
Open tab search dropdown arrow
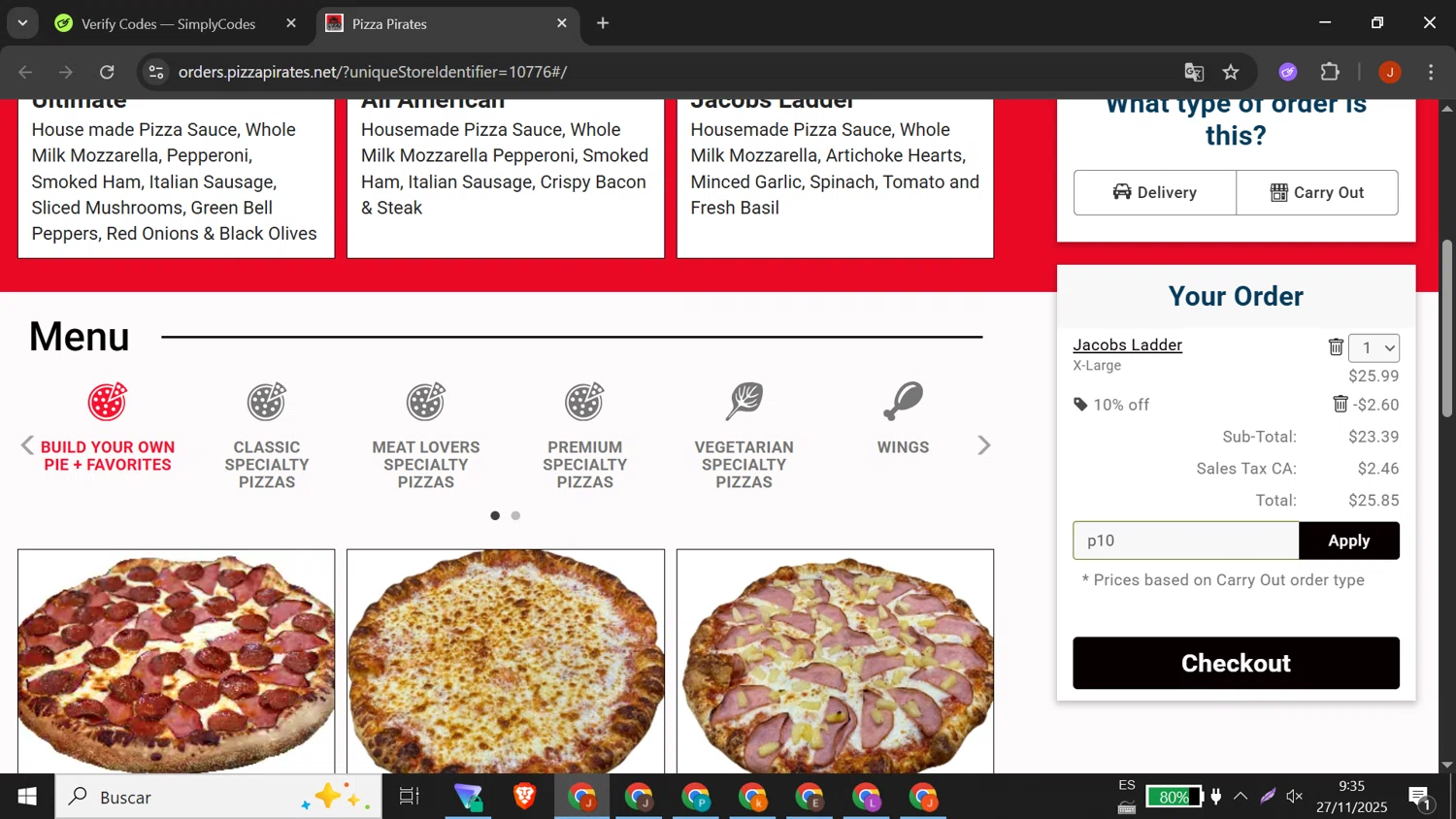(x=22, y=23)
